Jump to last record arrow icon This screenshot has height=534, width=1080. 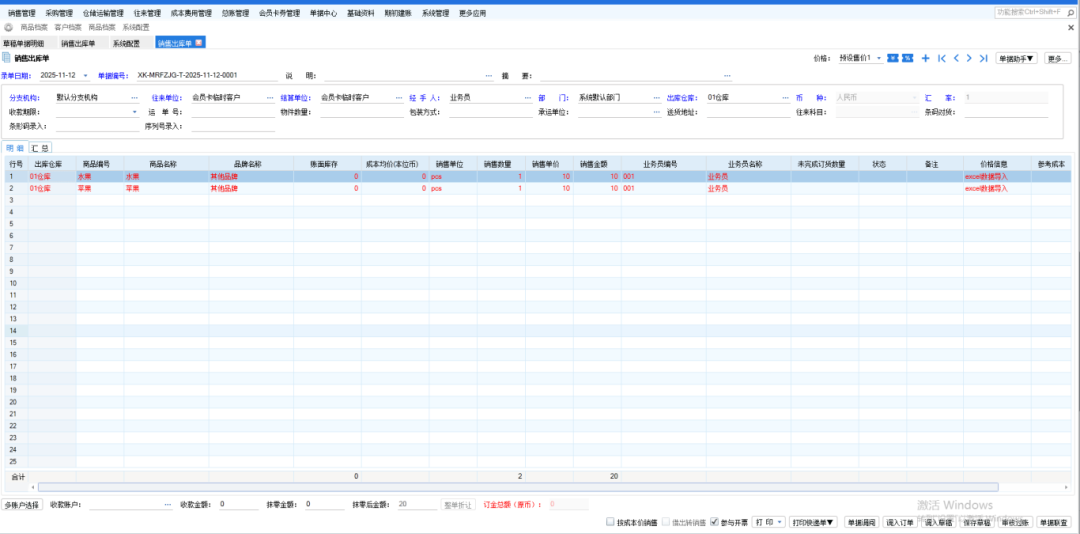(x=984, y=59)
